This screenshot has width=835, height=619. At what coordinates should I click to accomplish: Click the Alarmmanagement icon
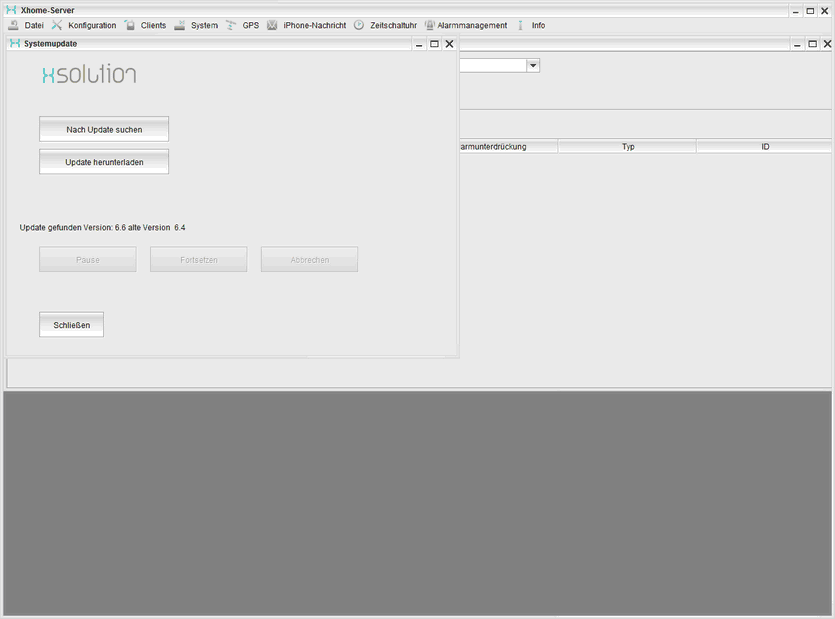429,25
